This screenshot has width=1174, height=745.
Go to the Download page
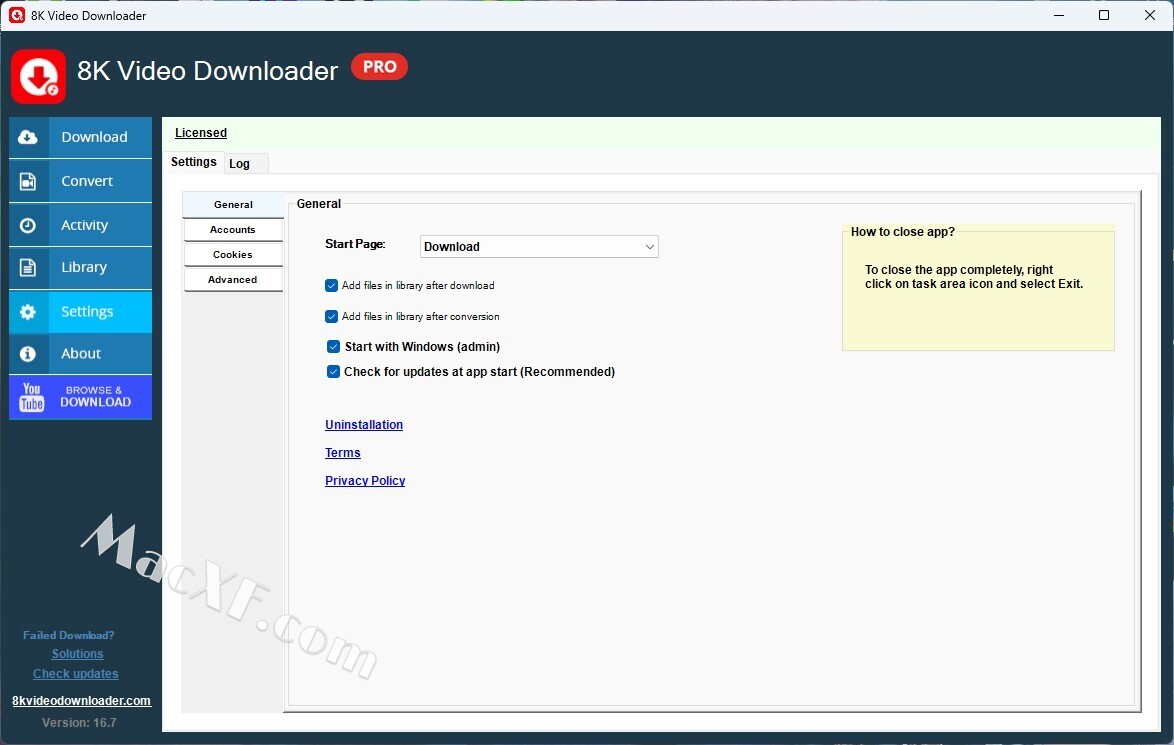pos(81,137)
